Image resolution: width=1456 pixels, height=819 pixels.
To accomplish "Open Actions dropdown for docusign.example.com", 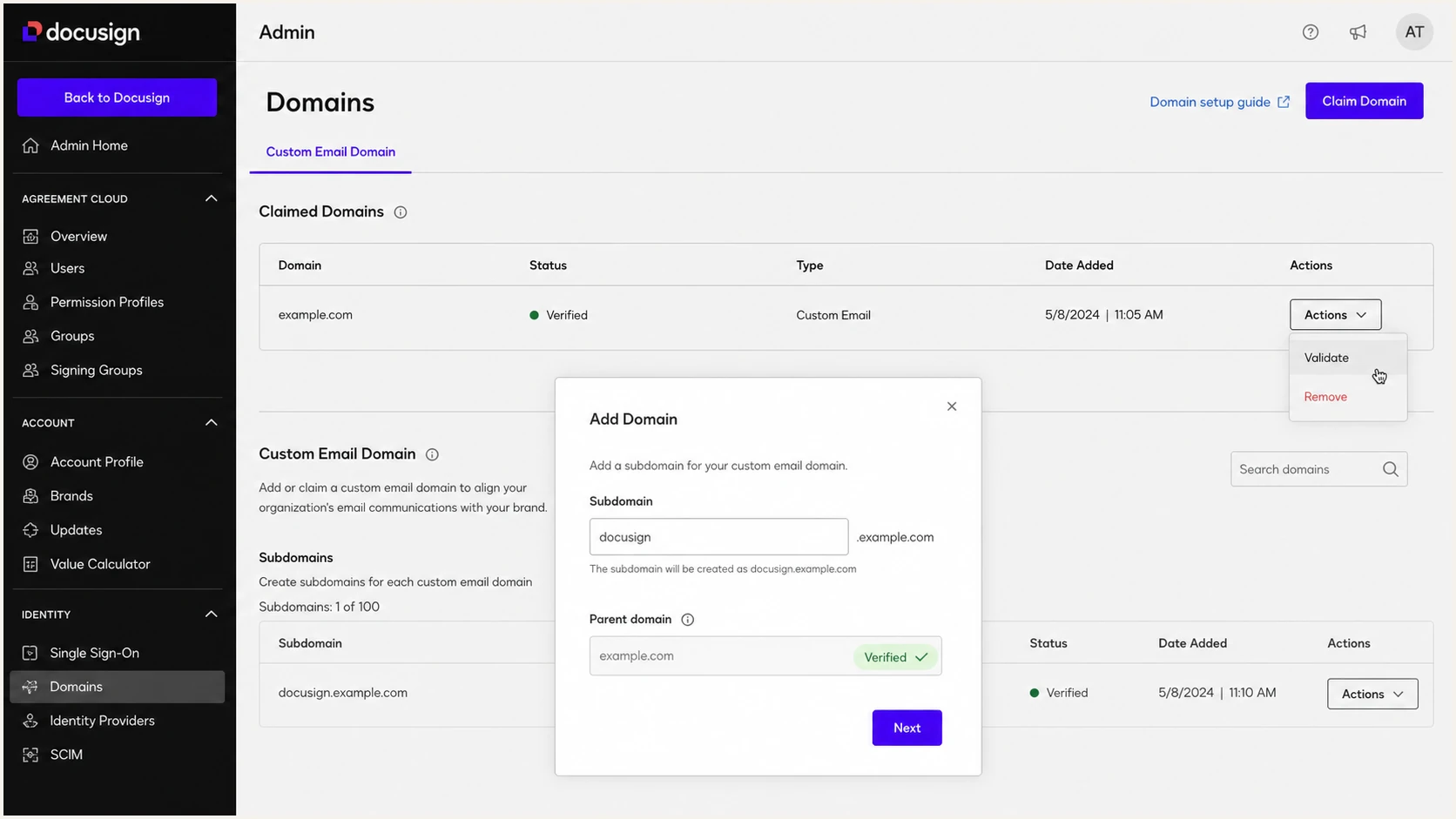I will pos(1372,694).
